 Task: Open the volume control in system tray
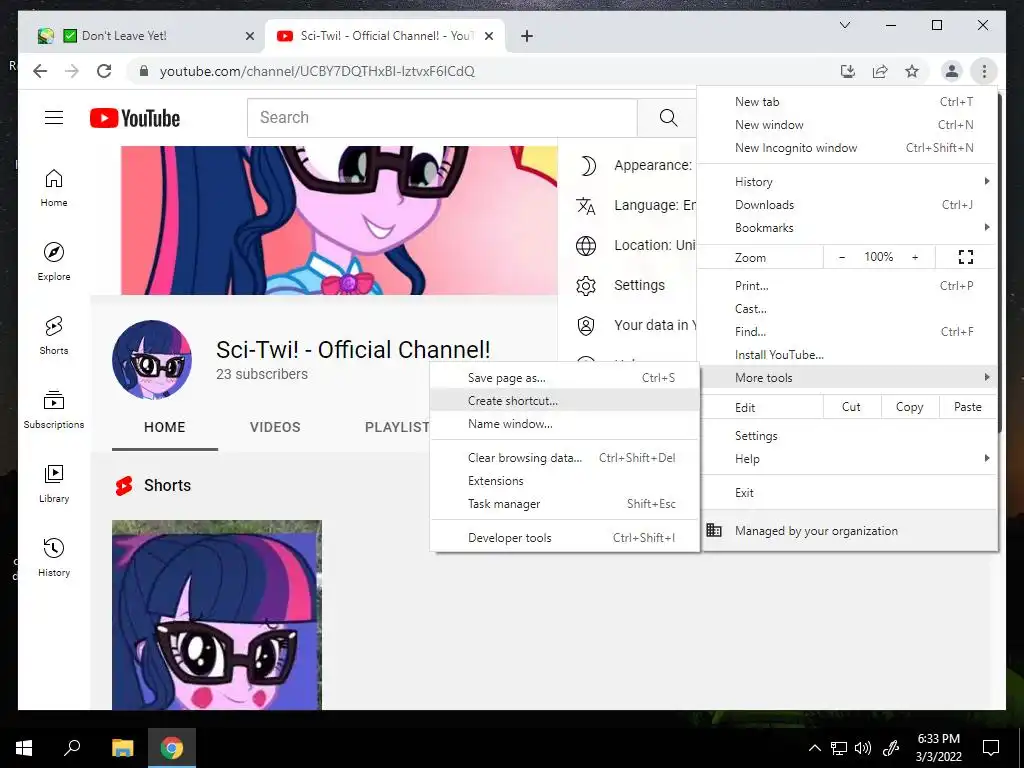click(x=862, y=748)
